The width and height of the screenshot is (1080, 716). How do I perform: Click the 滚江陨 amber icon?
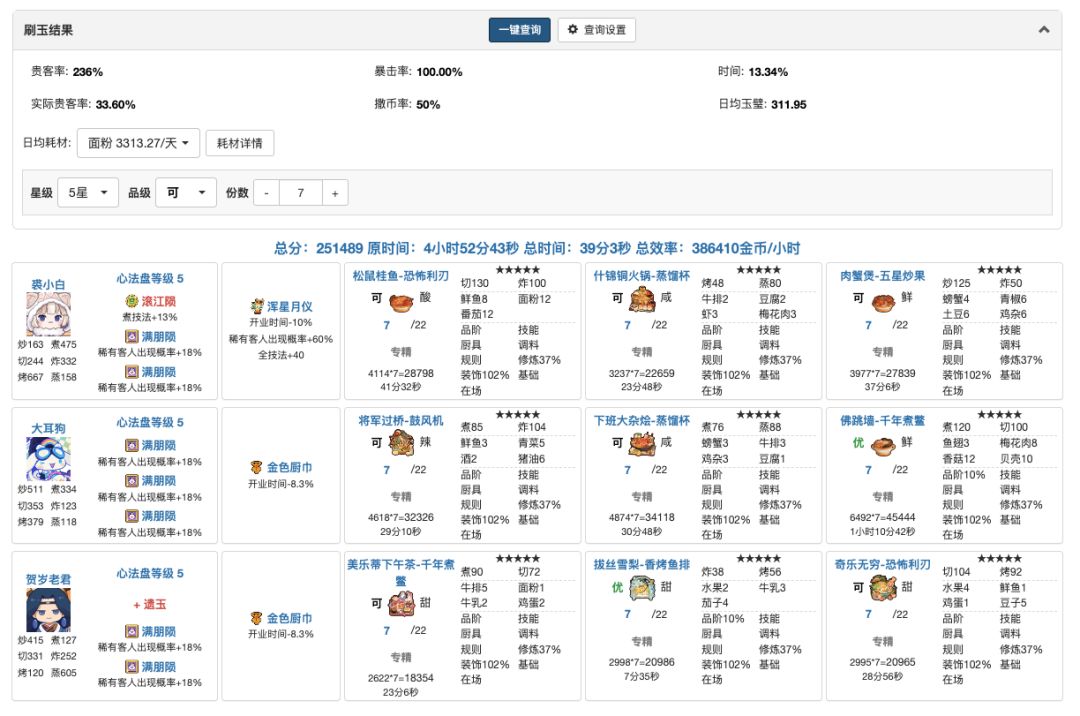click(130, 300)
